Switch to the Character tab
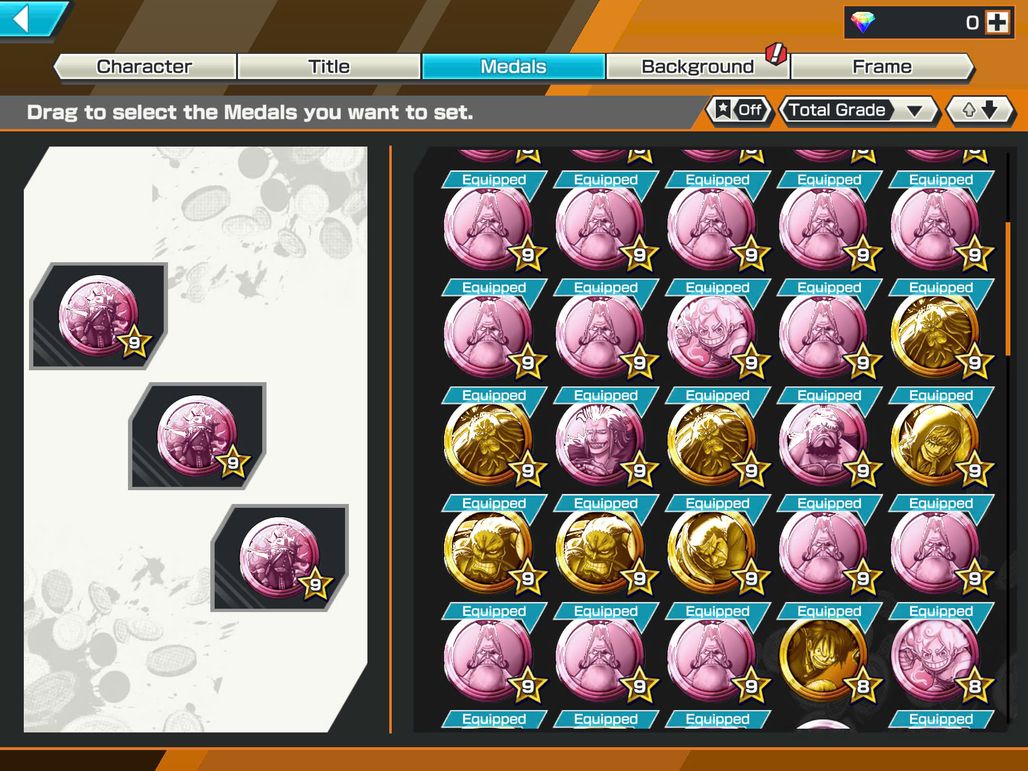This screenshot has height=771, width=1028. [144, 66]
